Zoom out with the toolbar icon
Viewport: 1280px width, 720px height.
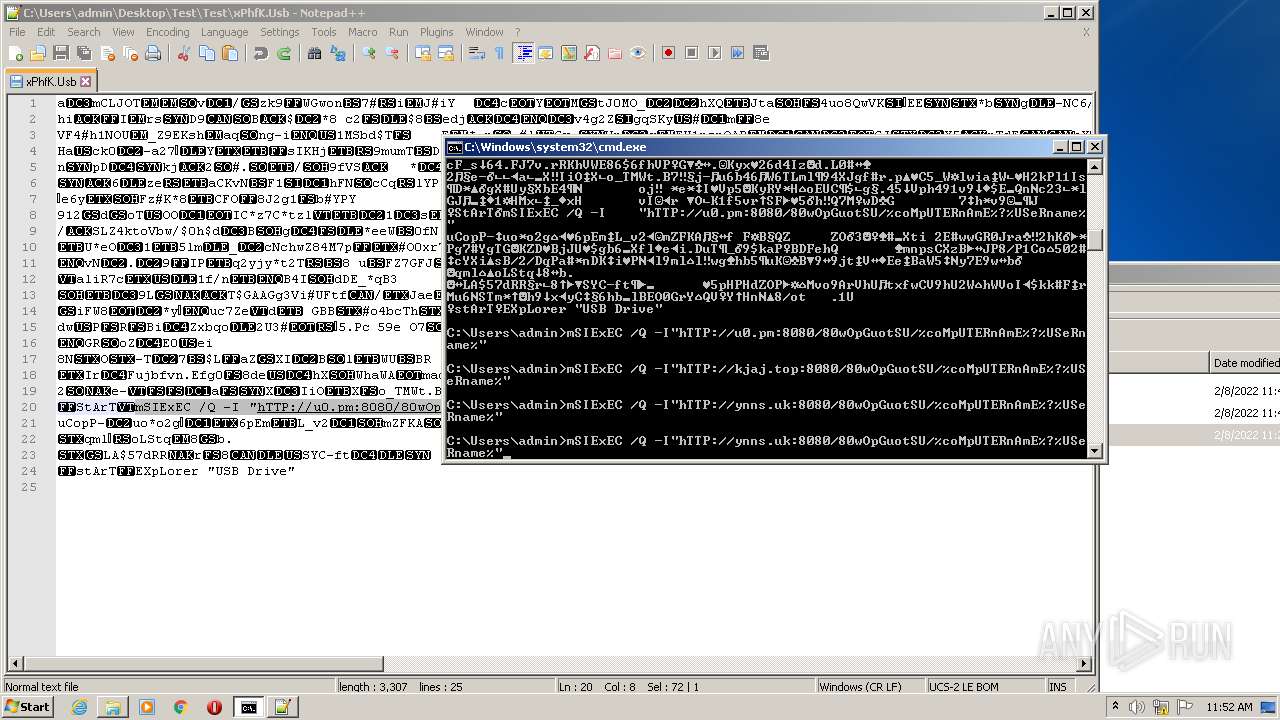coord(392,53)
